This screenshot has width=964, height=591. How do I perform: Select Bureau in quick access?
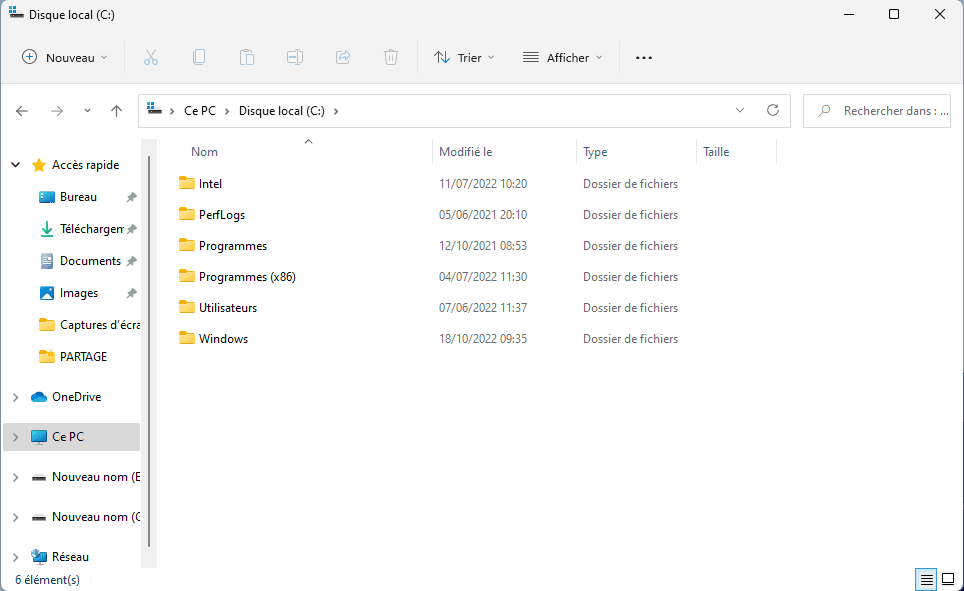click(x=77, y=197)
